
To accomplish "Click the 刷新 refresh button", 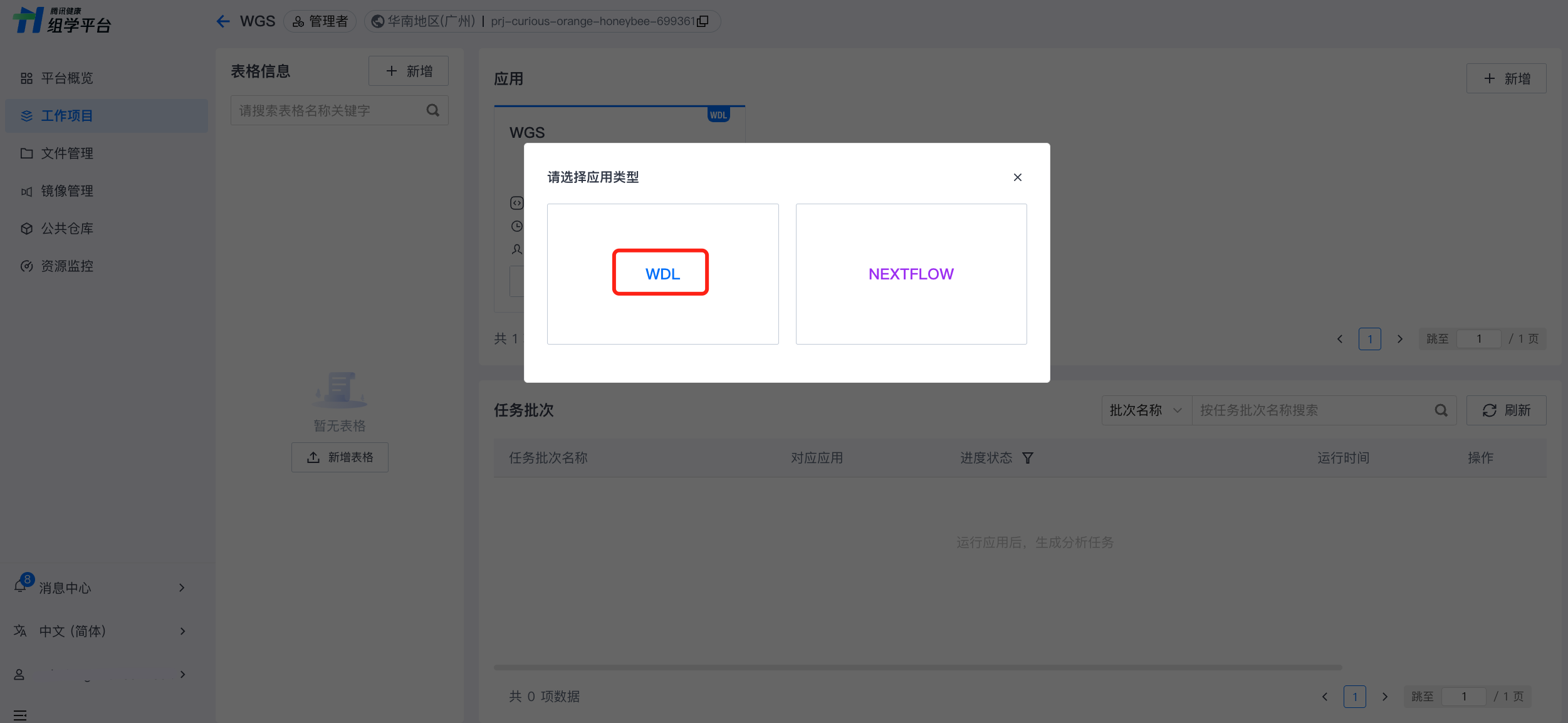I will tap(1506, 410).
